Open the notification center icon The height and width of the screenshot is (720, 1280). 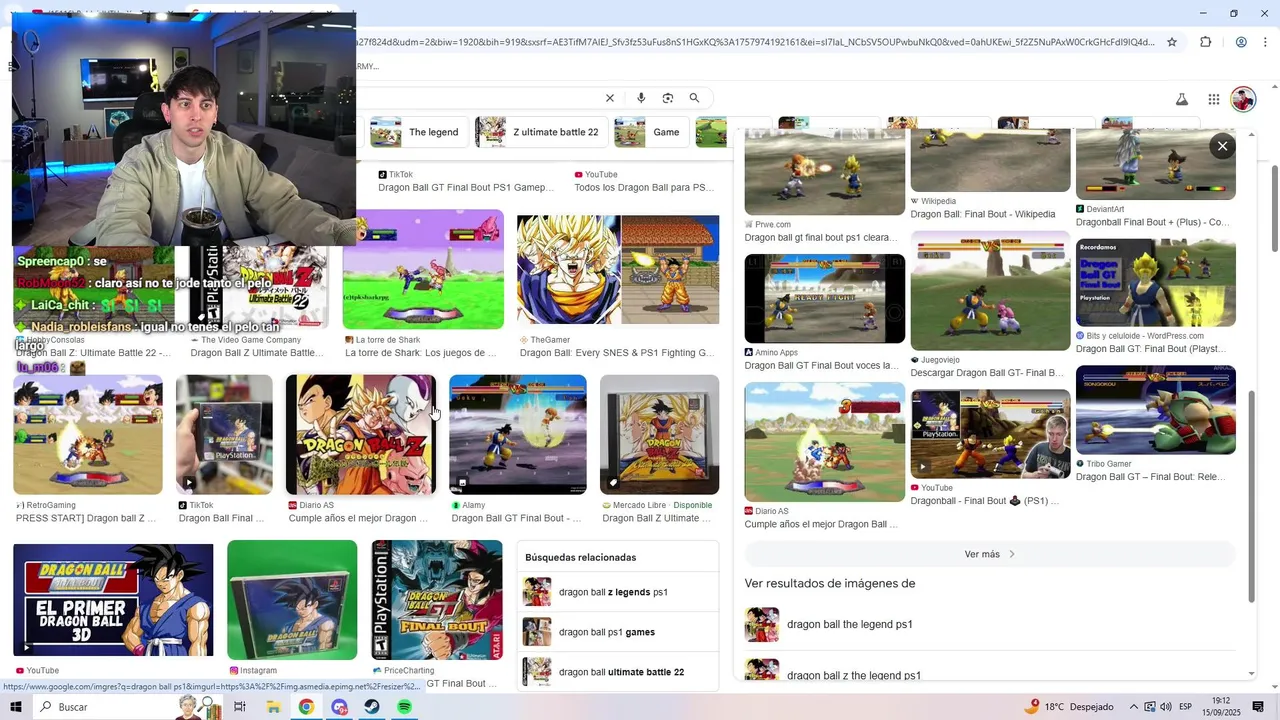pyautogui.click(x=1258, y=707)
